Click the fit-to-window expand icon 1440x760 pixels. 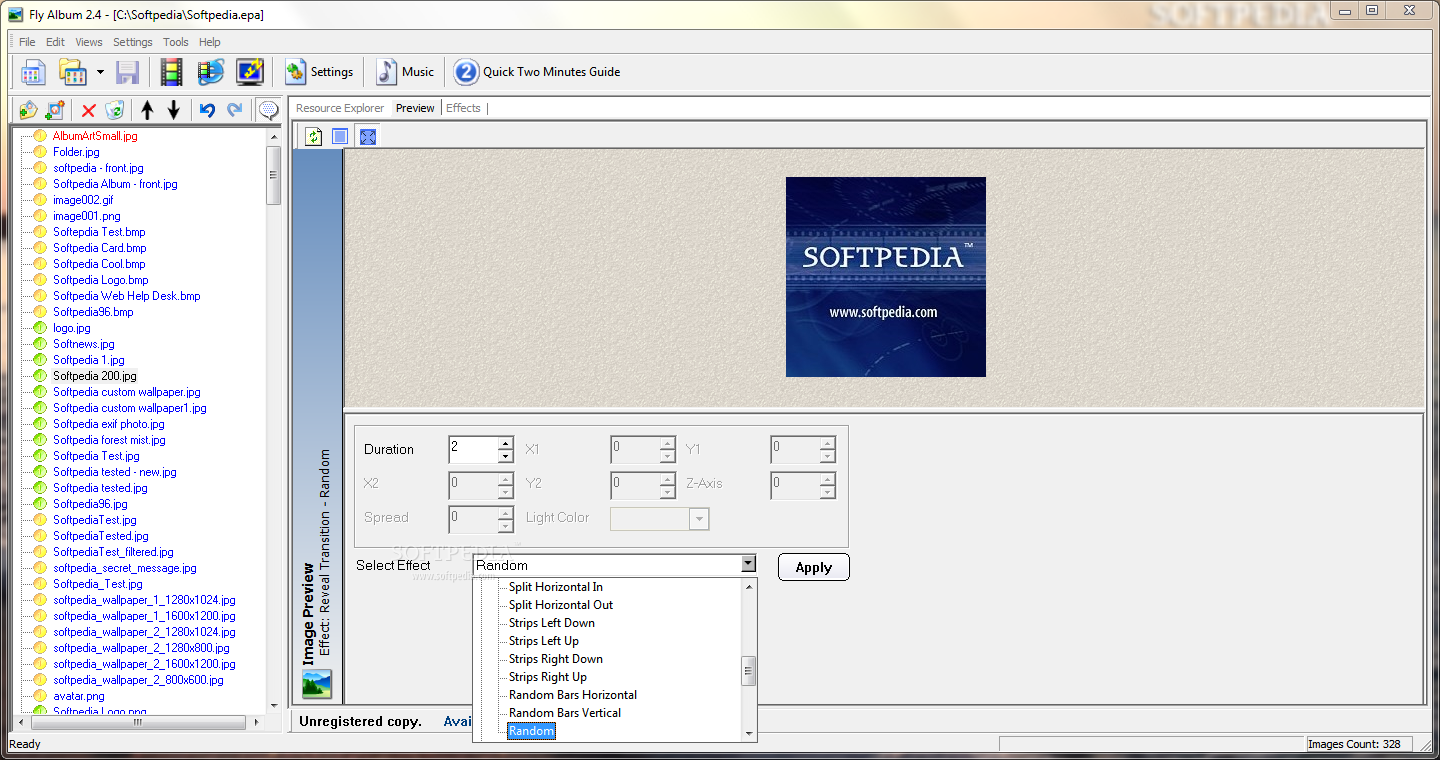tap(367, 136)
